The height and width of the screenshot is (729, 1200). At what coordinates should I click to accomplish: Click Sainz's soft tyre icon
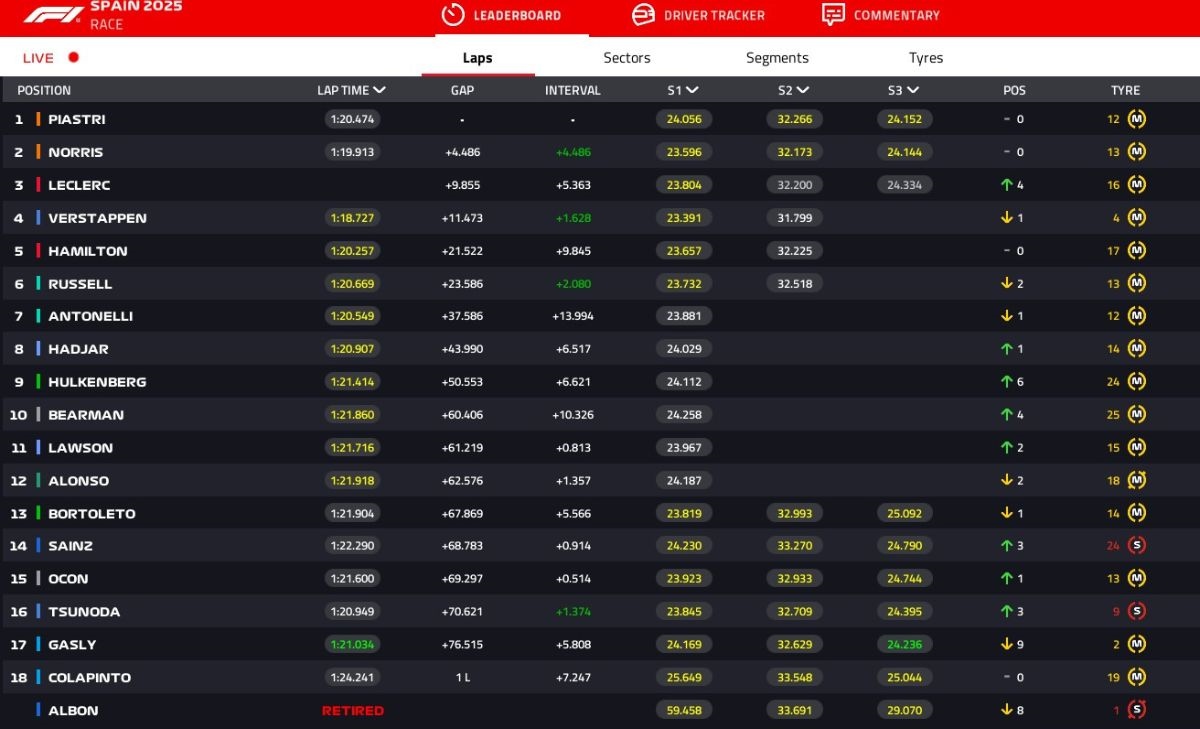click(x=1136, y=546)
